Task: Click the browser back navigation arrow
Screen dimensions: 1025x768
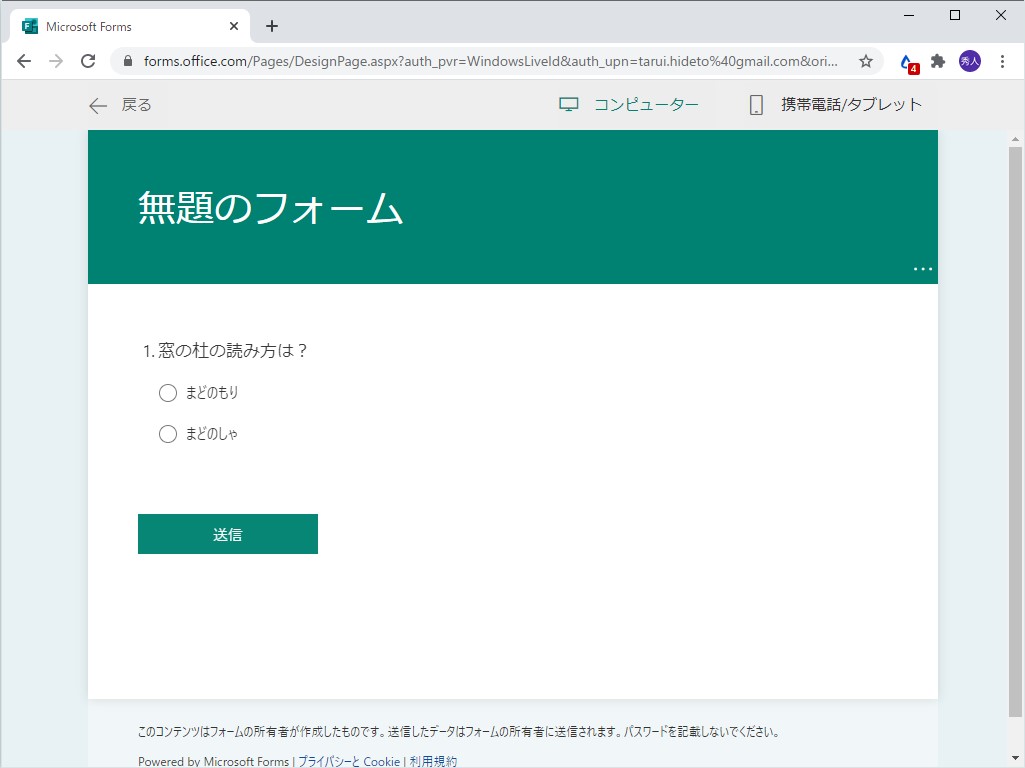Action: [x=24, y=60]
